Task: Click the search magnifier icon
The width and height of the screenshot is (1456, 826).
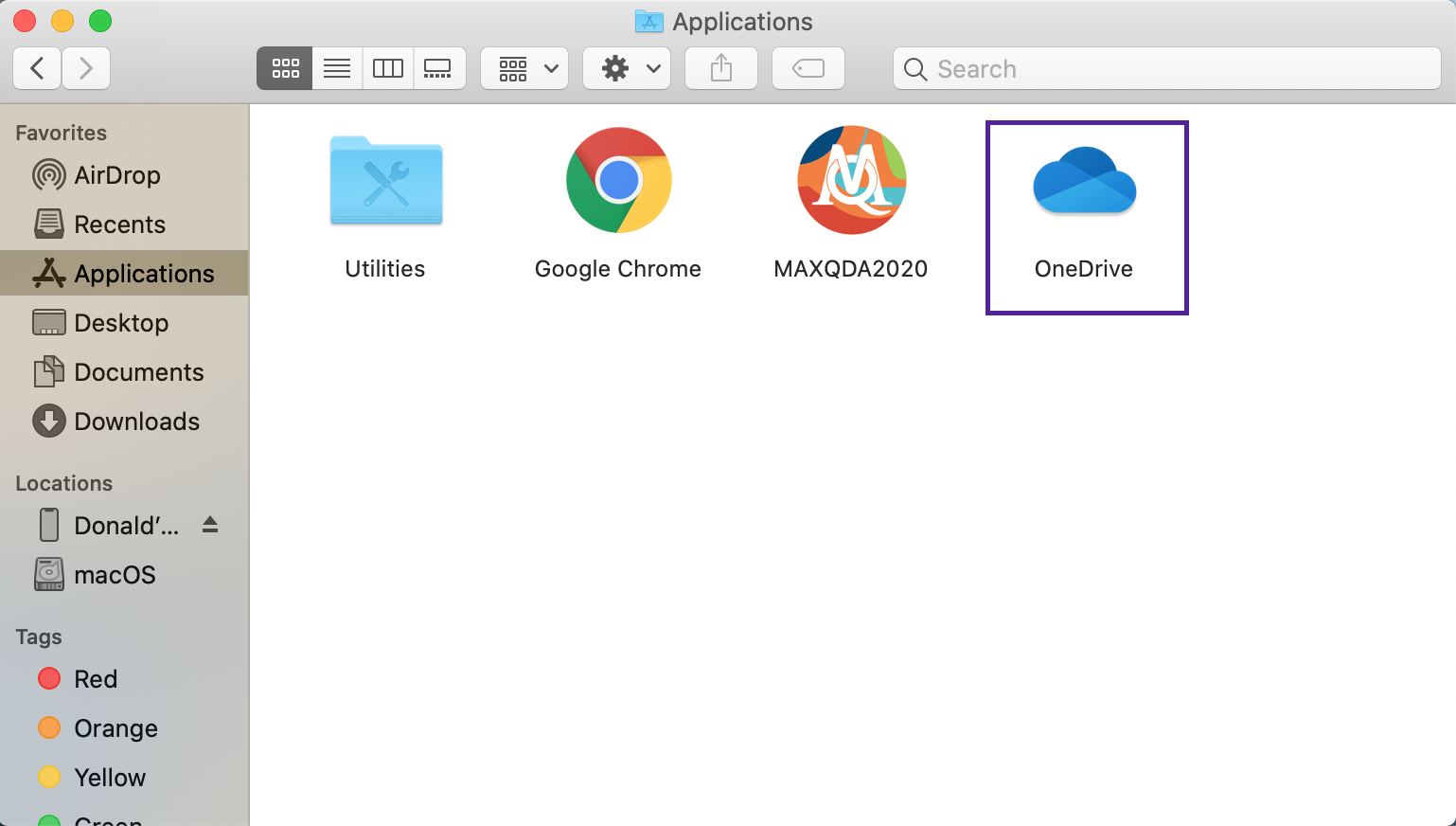Action: (914, 69)
